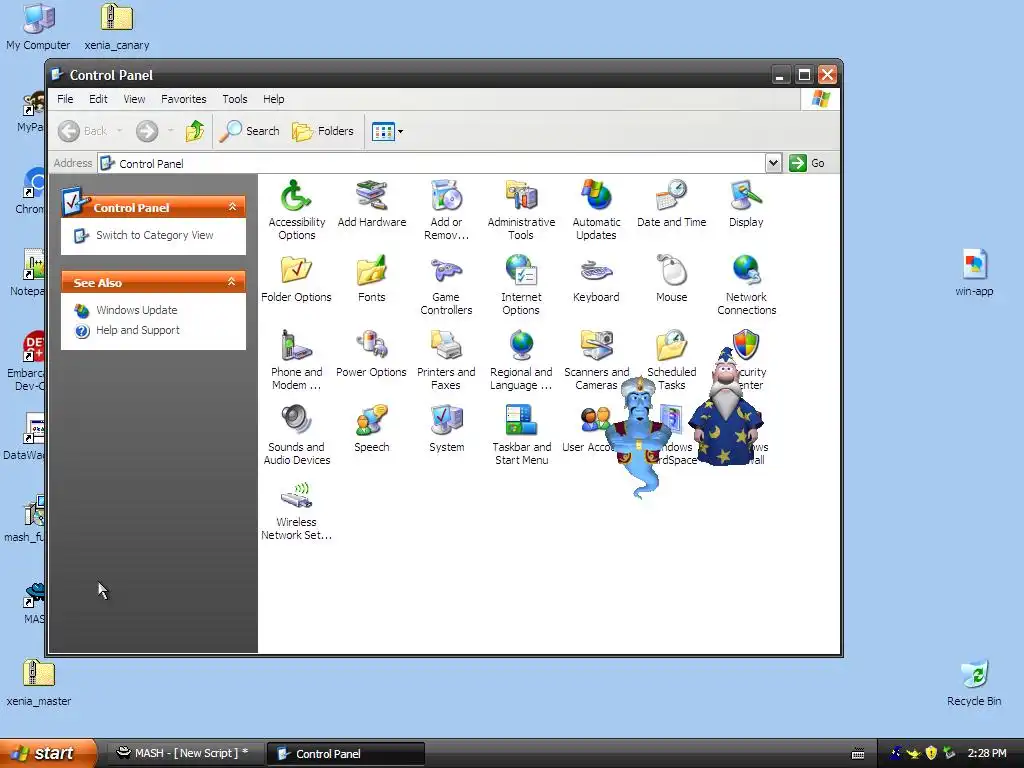The height and width of the screenshot is (768, 1024).
Task: Open Help and Support link
Action: tap(138, 330)
